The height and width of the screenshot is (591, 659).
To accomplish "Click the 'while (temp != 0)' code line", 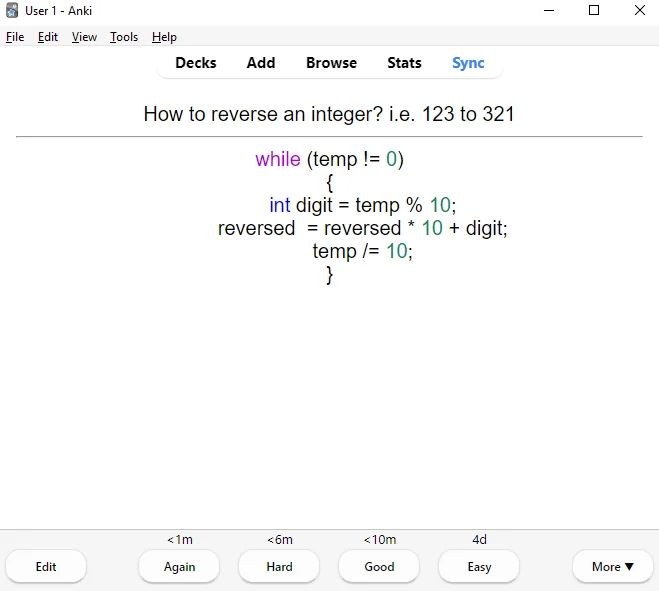I will tap(330, 160).
